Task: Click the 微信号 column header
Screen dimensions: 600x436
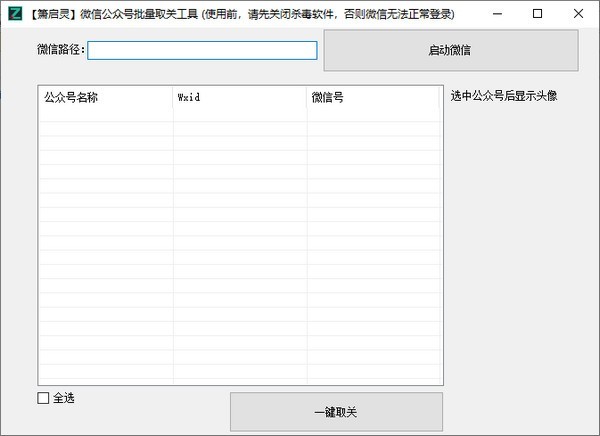Action: pos(373,97)
